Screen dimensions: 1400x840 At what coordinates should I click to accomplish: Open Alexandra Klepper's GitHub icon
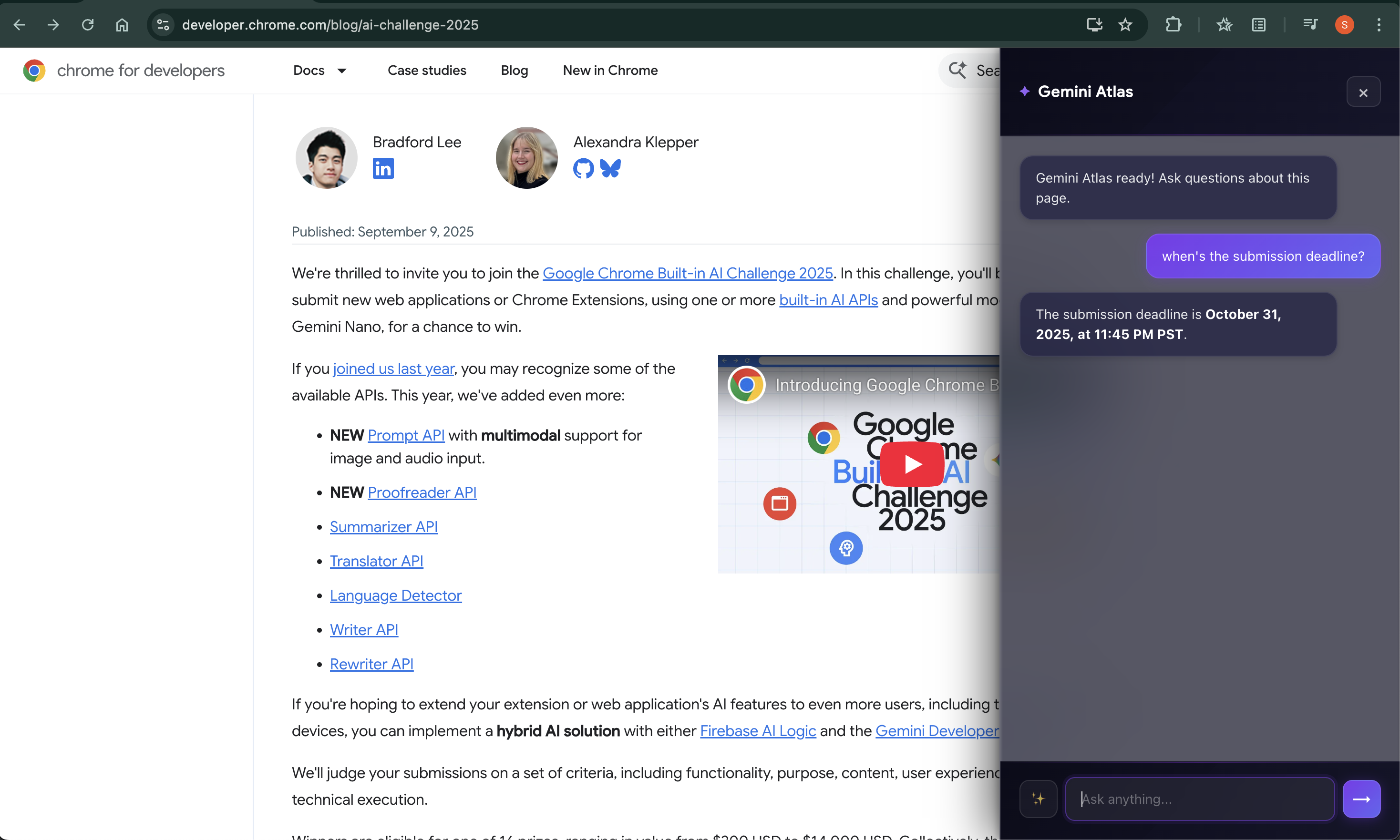pos(583,168)
